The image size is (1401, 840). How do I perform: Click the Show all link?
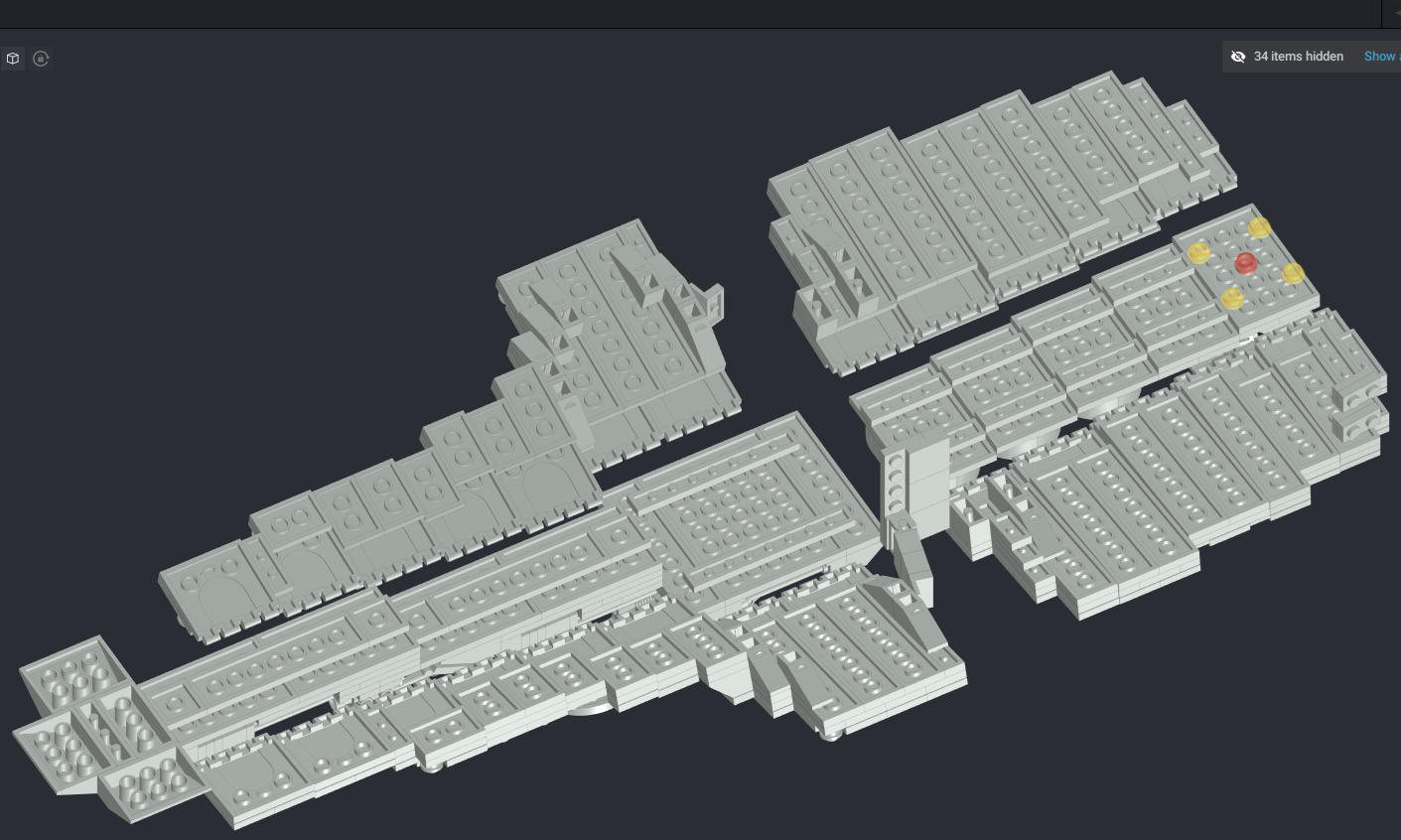1380,57
